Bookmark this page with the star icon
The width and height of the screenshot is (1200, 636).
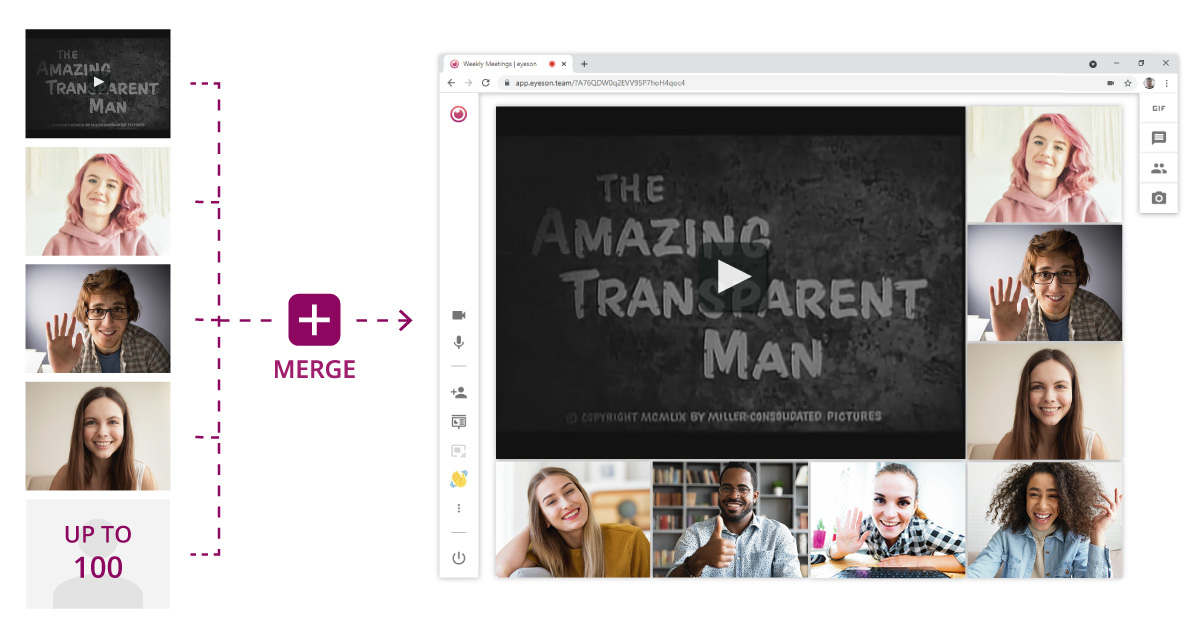point(1128,83)
